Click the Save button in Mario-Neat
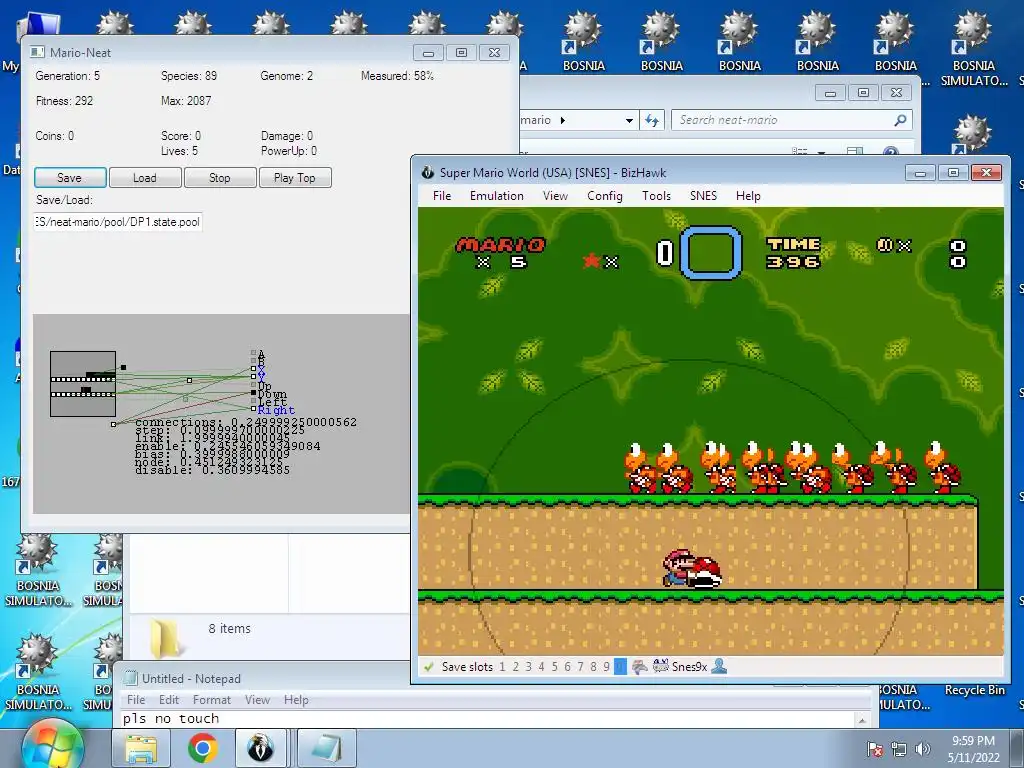1024x768 pixels. coord(70,178)
